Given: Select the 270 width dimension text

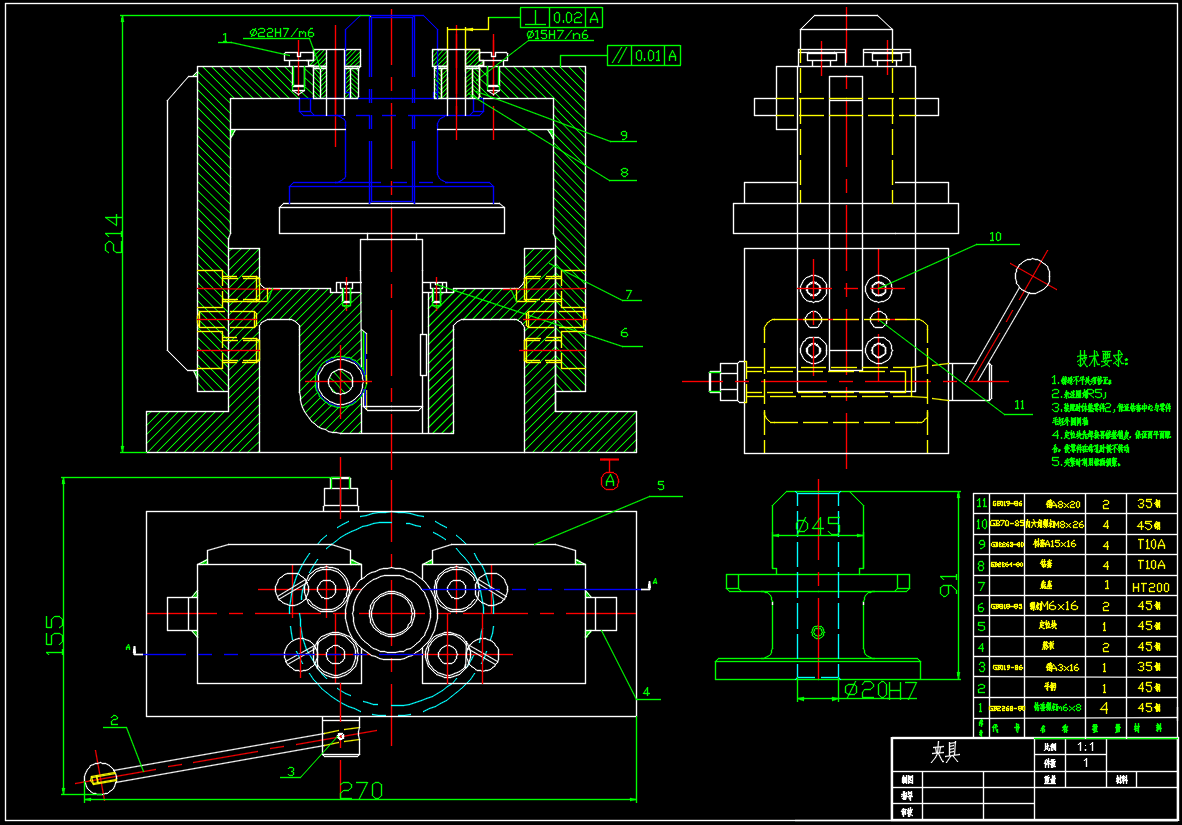Looking at the screenshot, I should click(361, 790).
